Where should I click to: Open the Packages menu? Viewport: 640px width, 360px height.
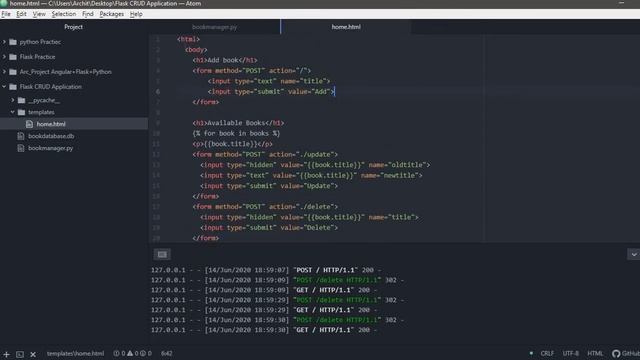111,14
